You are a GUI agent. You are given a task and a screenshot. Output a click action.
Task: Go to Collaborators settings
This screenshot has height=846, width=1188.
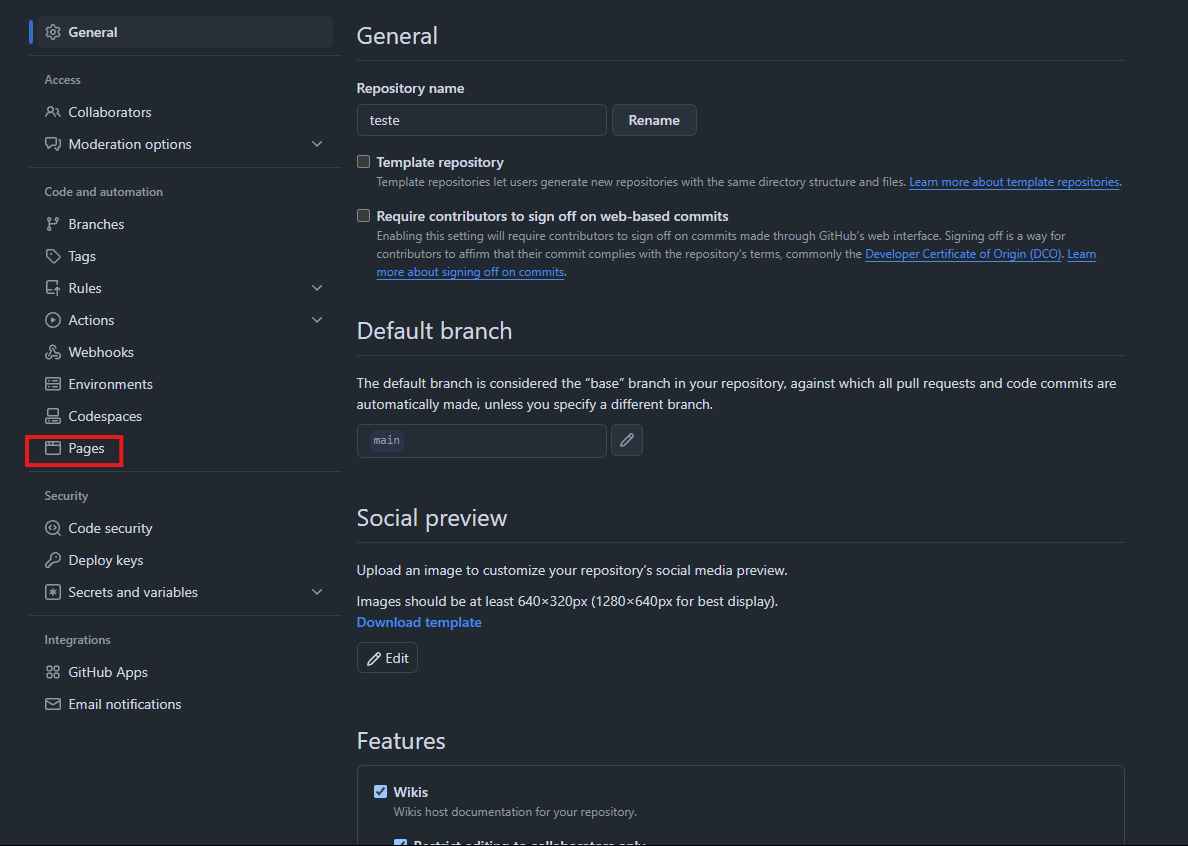[x=185, y=112]
